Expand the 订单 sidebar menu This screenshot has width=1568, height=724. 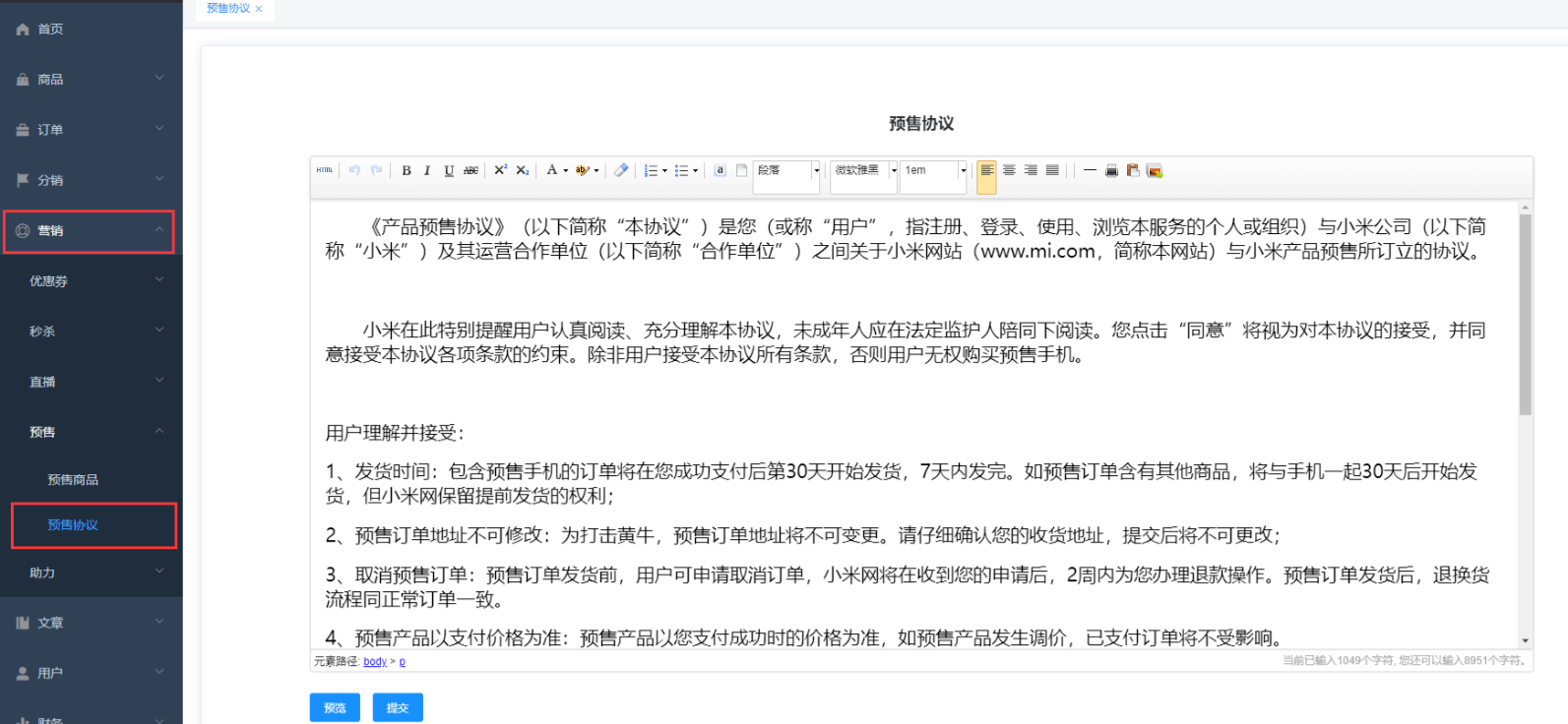pyautogui.click(x=91, y=130)
